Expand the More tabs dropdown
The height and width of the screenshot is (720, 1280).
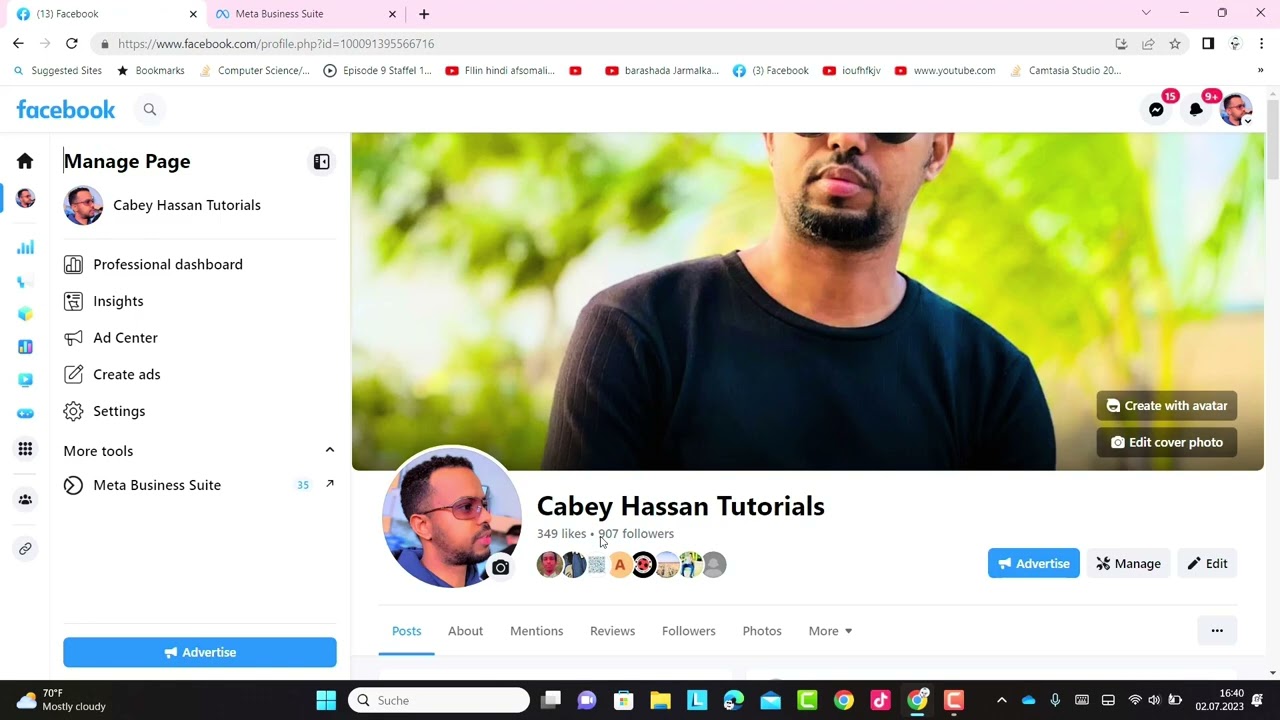[830, 631]
